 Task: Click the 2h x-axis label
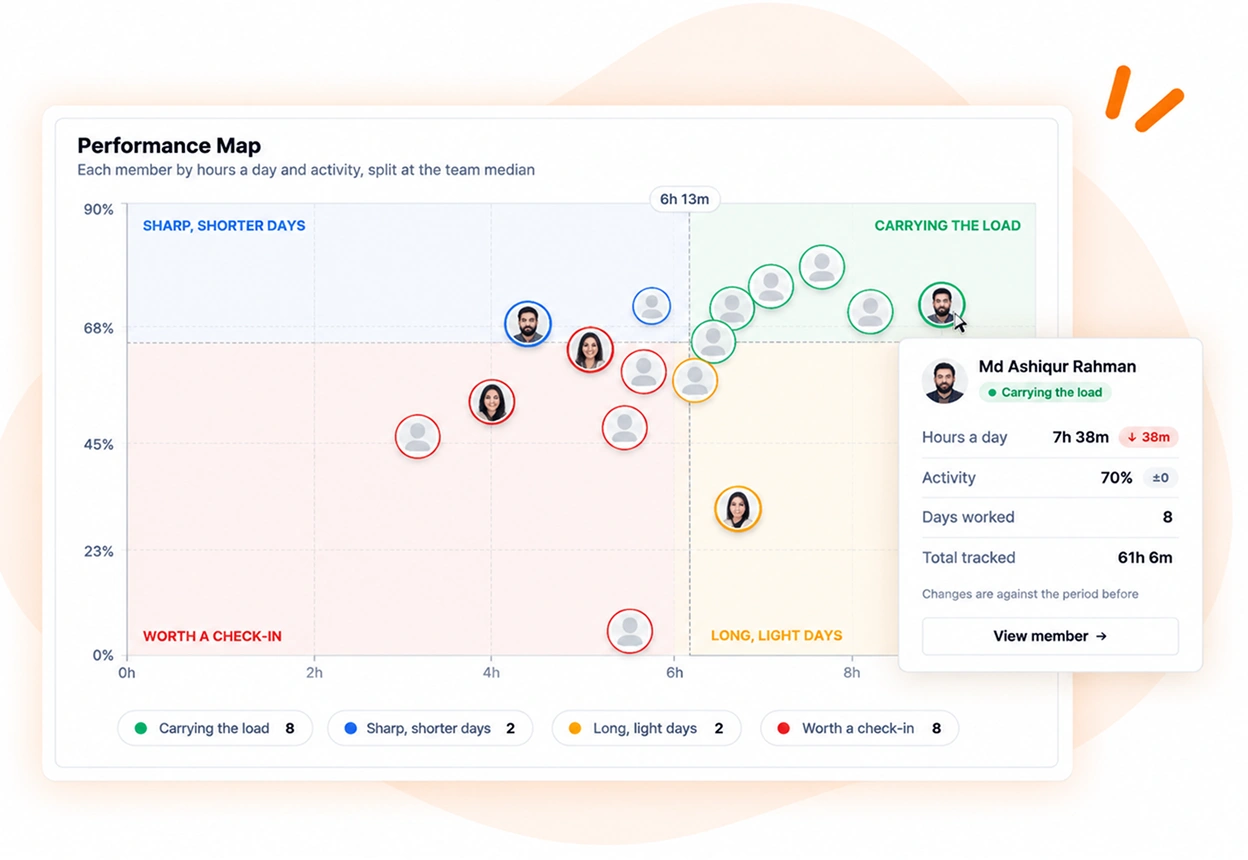(314, 673)
